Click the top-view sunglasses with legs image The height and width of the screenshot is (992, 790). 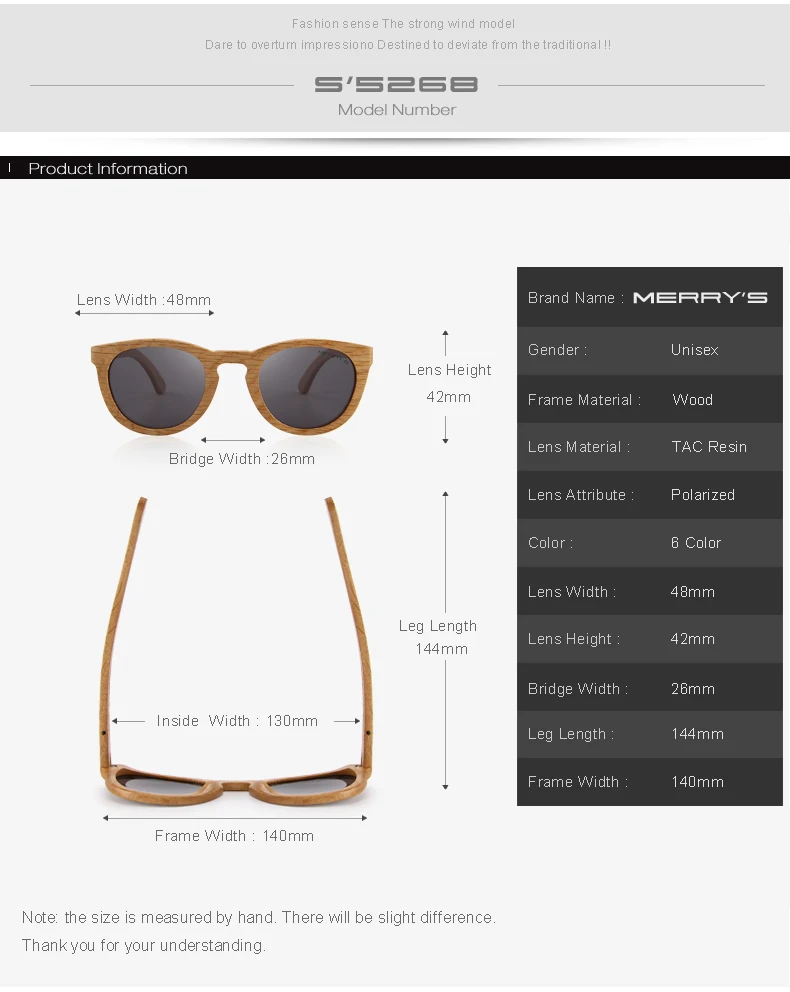[235, 652]
